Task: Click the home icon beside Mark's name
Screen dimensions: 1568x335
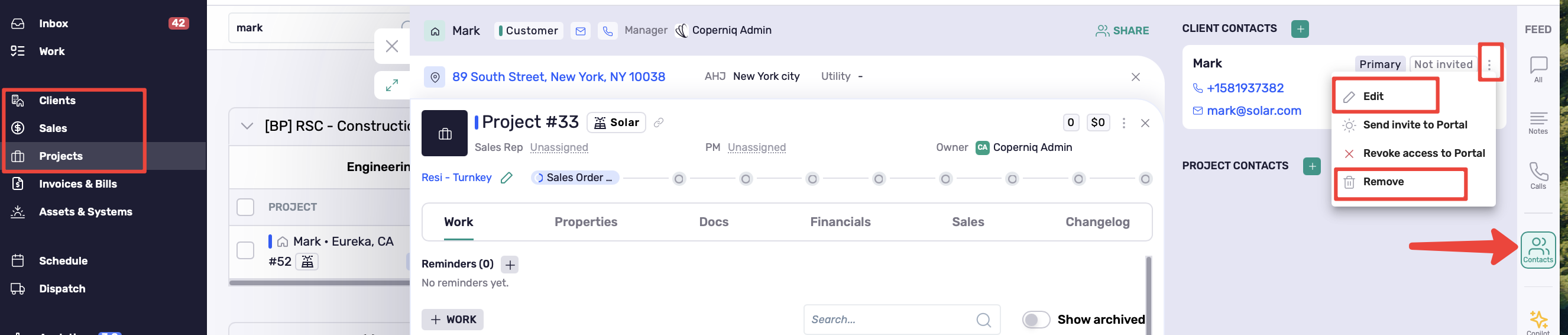Action: [x=435, y=31]
